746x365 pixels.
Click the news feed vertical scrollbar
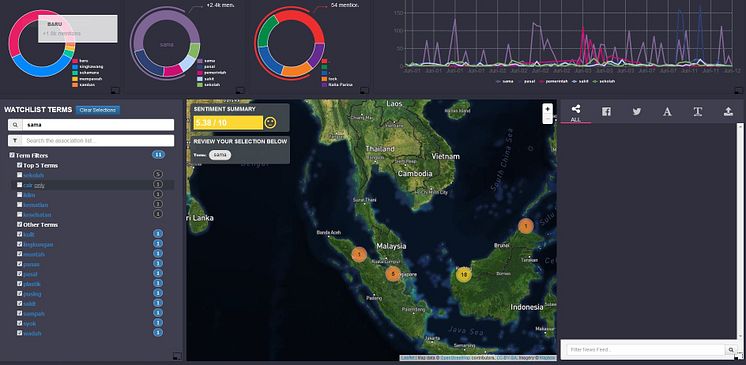pos(740,231)
